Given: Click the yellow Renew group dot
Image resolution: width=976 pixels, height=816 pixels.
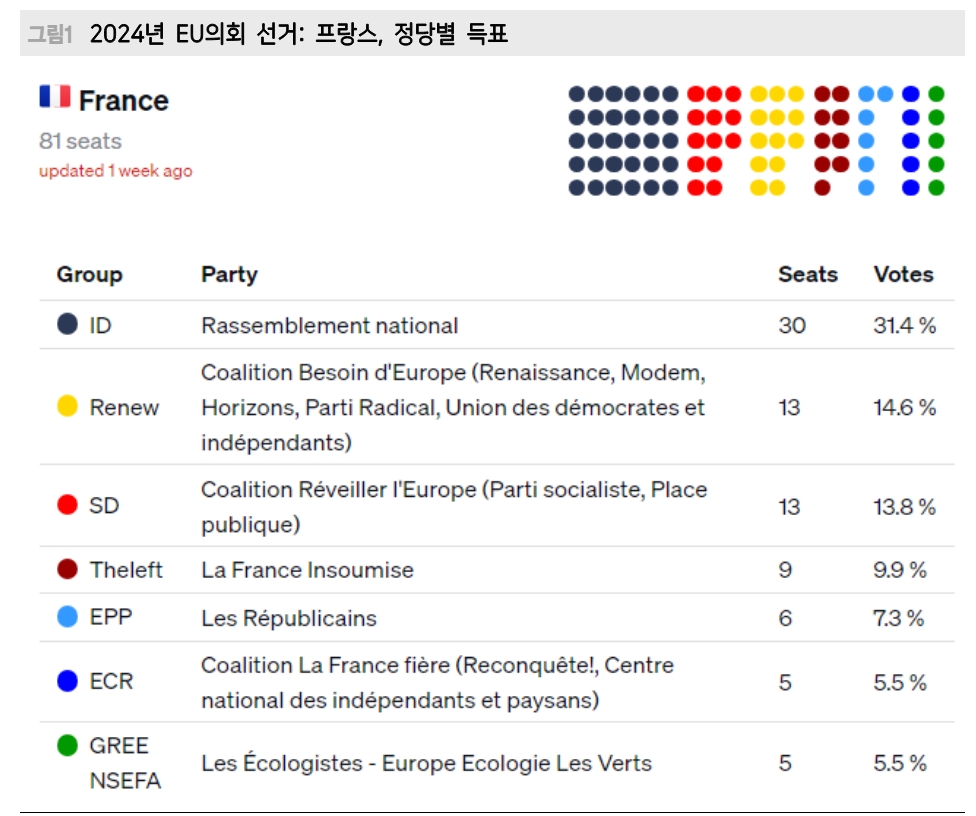Looking at the screenshot, I should [x=67, y=406].
